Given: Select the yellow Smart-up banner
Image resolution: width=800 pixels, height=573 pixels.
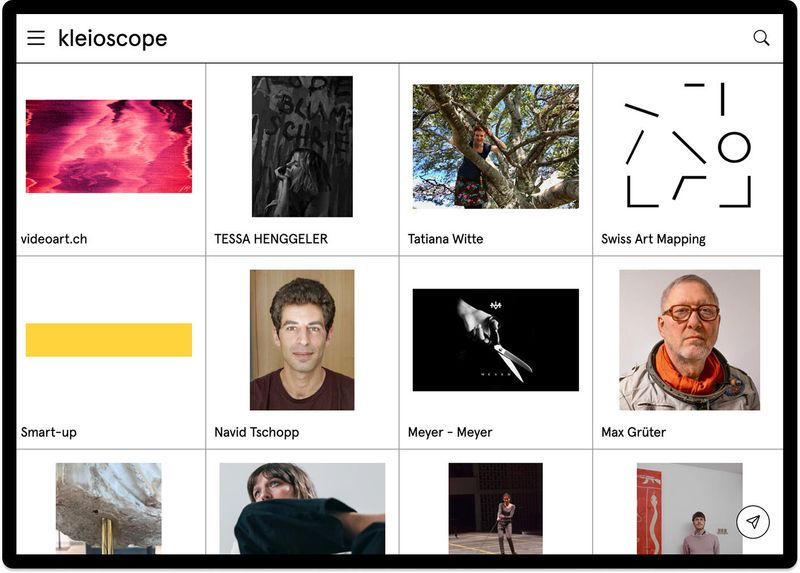Looking at the screenshot, I should [x=109, y=340].
